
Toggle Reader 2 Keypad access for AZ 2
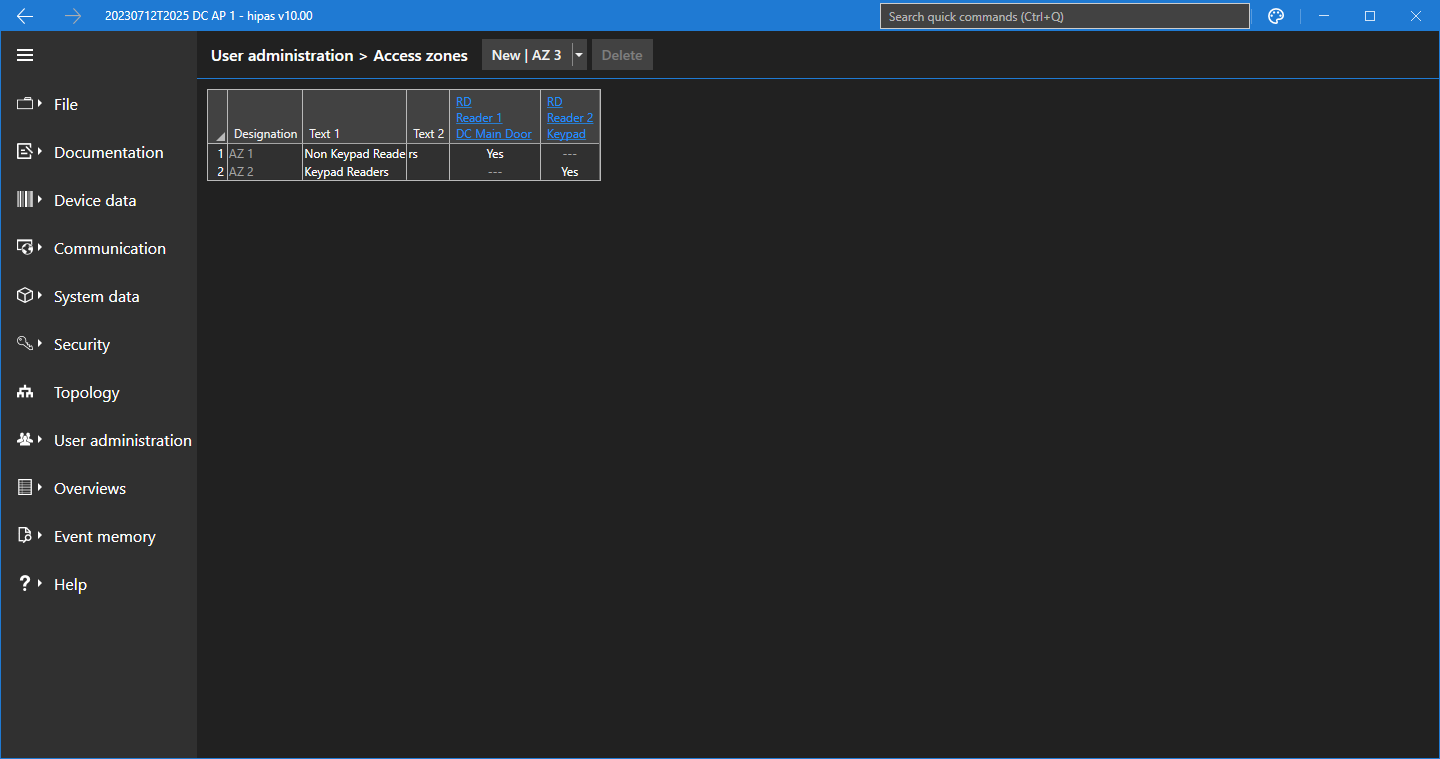pyautogui.click(x=569, y=172)
